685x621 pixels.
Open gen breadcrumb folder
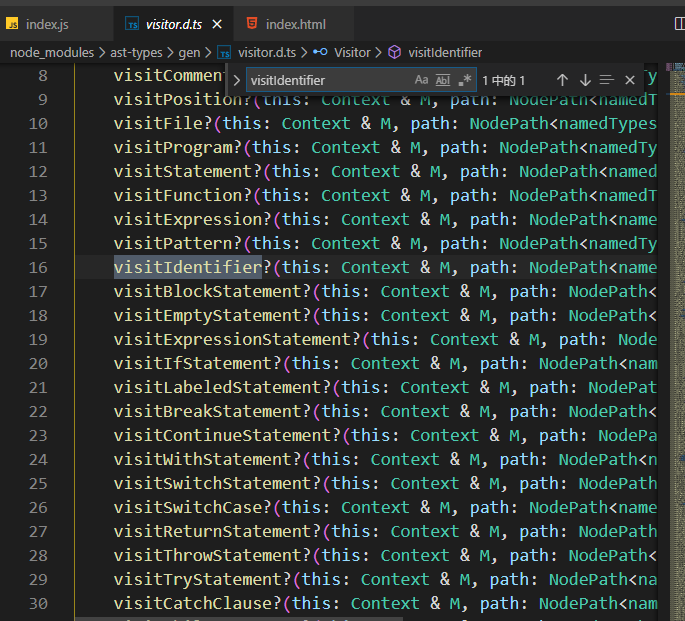pos(189,53)
